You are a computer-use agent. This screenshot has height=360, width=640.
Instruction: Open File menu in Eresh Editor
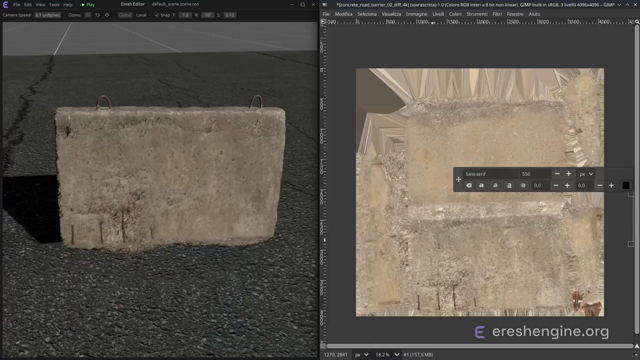point(16,5)
